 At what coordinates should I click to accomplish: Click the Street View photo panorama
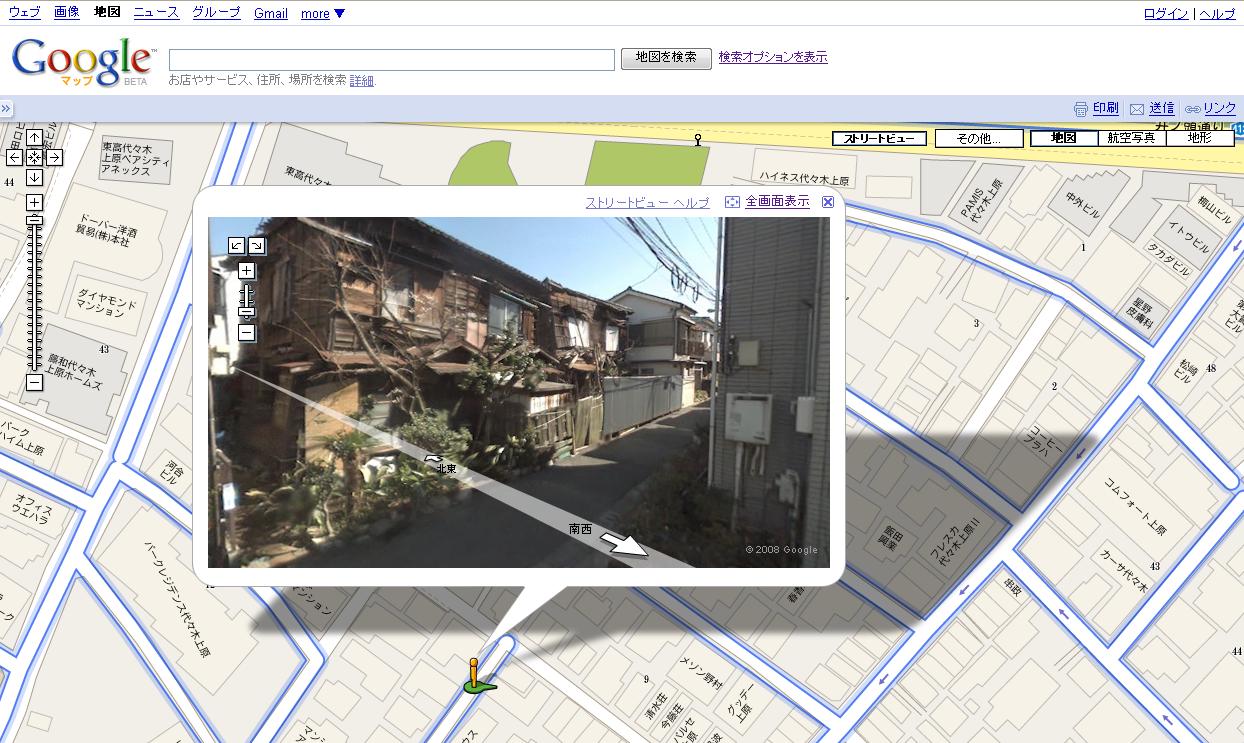519,392
